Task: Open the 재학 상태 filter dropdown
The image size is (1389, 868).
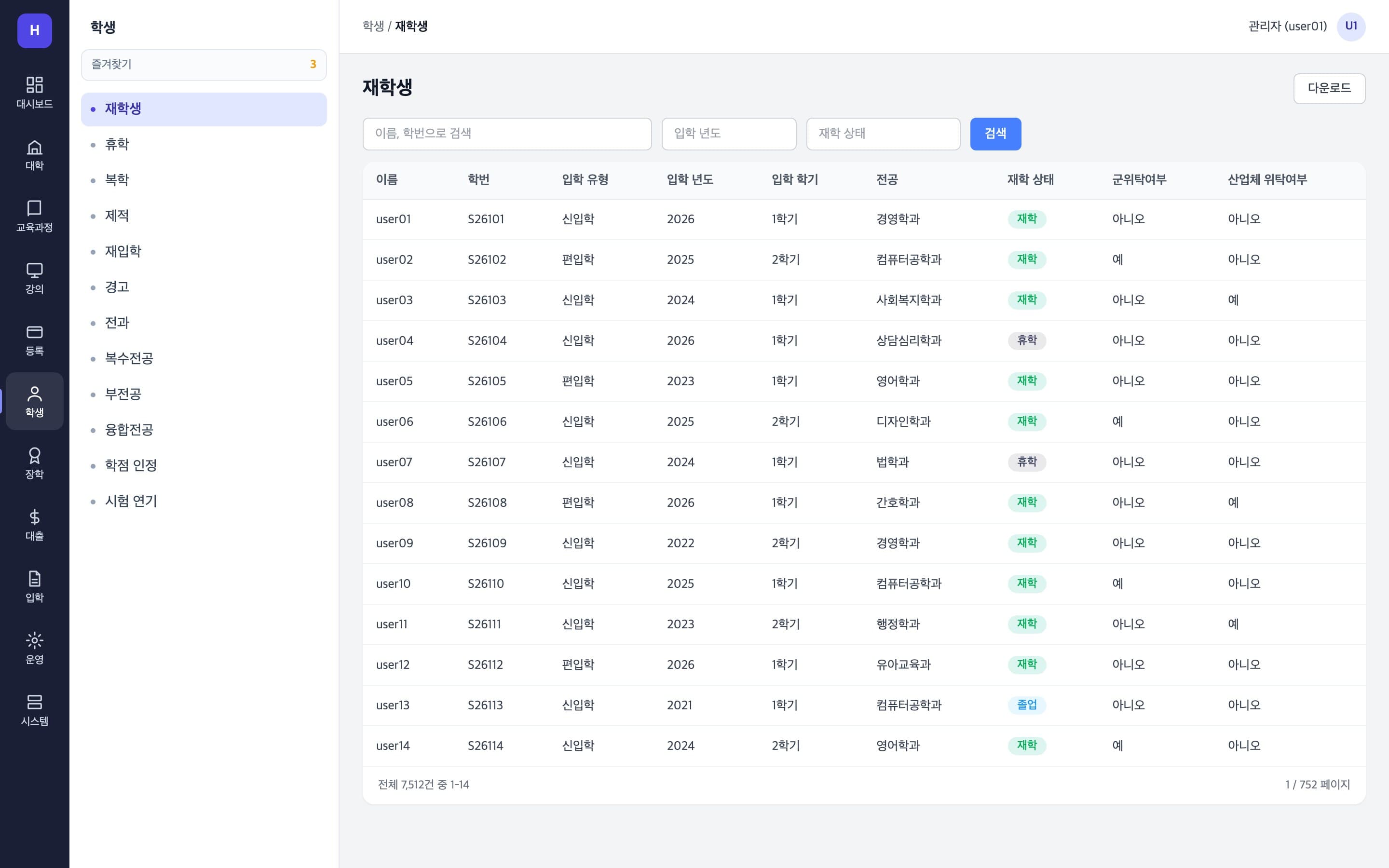Action: pyautogui.click(x=883, y=134)
